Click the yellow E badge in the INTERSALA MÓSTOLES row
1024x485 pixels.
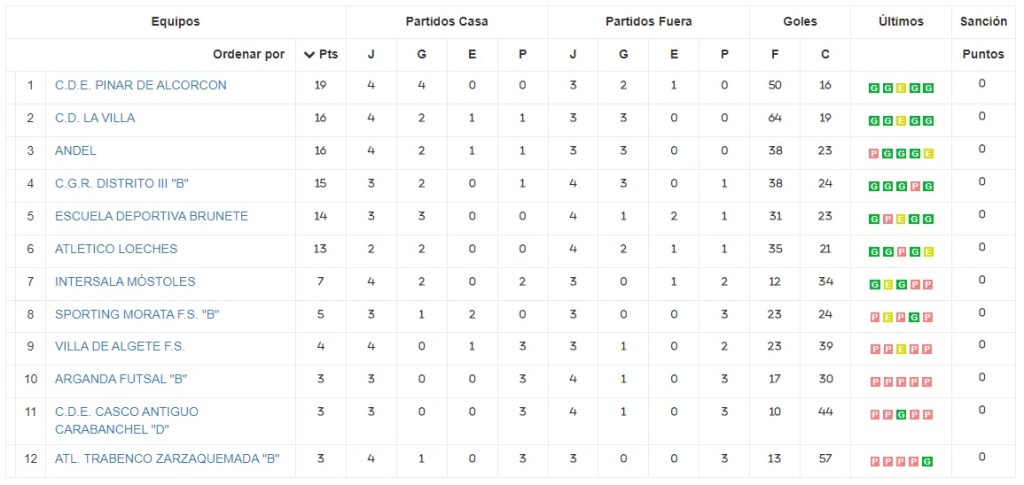coord(888,284)
